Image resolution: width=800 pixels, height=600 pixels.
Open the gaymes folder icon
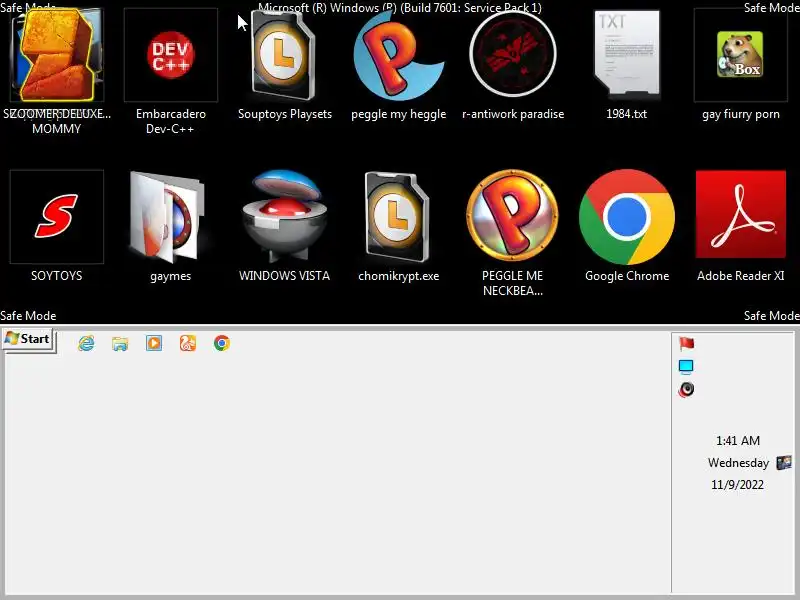(168, 215)
